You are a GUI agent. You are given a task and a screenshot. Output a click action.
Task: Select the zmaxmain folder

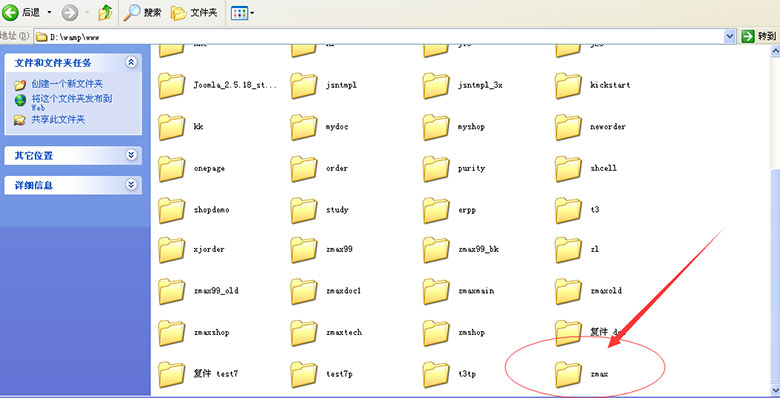[458, 291]
